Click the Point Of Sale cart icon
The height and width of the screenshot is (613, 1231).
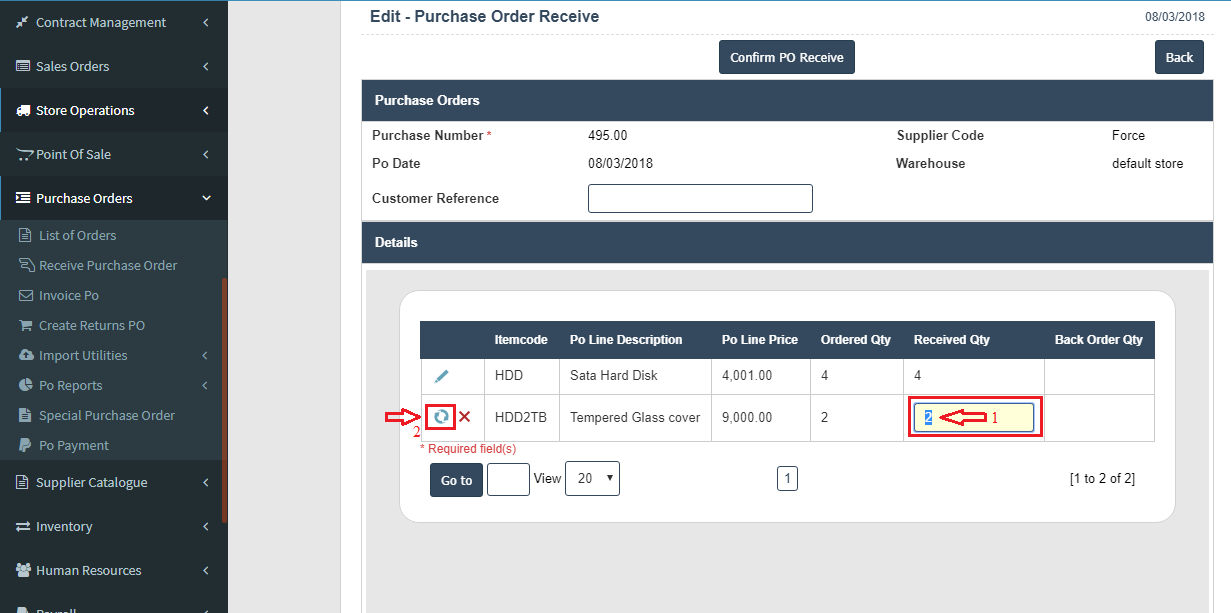click(x=24, y=155)
